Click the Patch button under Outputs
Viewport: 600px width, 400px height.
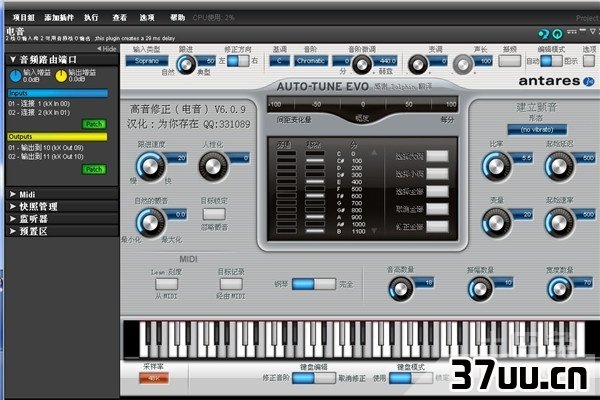click(x=94, y=169)
